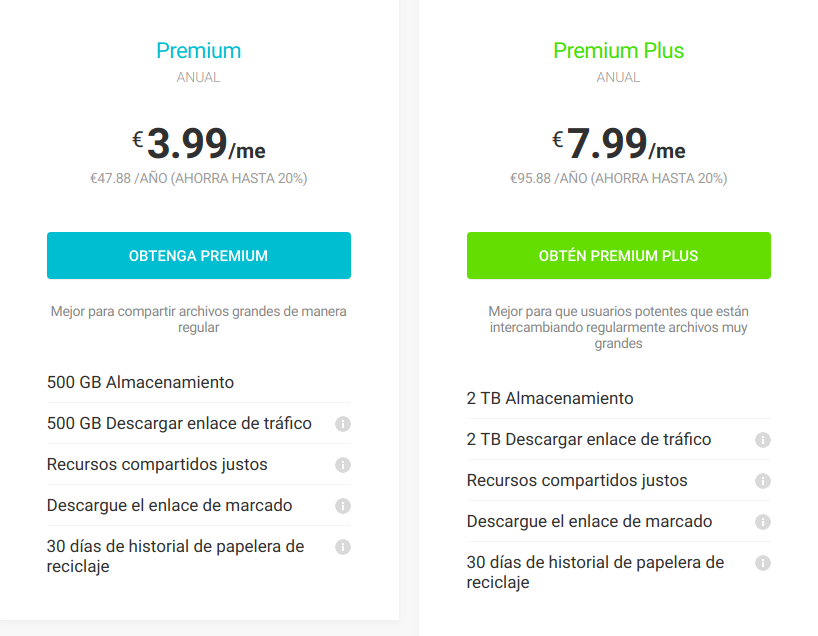This screenshot has height=636, width=818.
Task: Select the Premium Plus plan title
Action: 619,51
